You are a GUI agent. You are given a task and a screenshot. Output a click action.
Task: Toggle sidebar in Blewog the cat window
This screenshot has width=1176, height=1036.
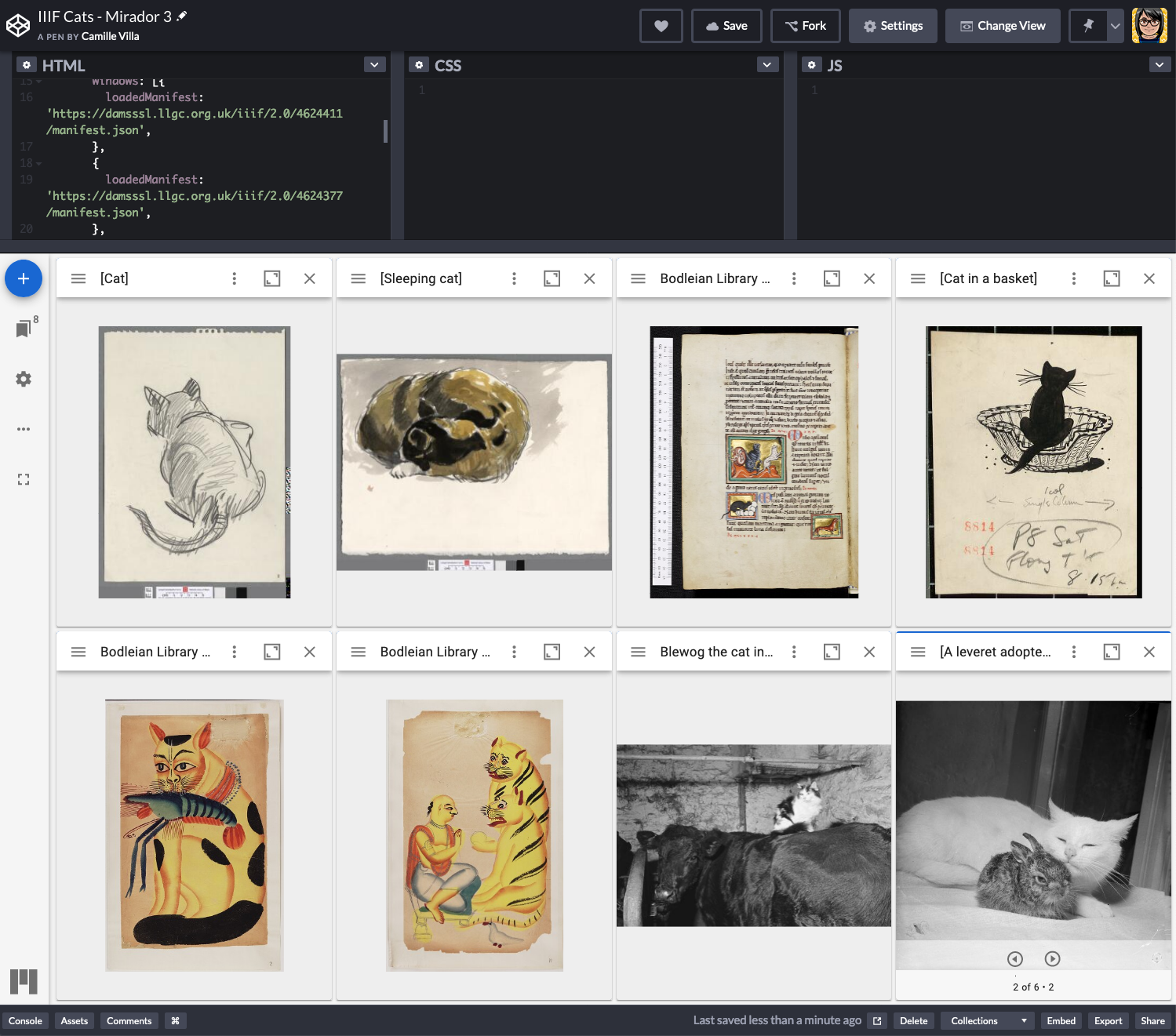[639, 652]
